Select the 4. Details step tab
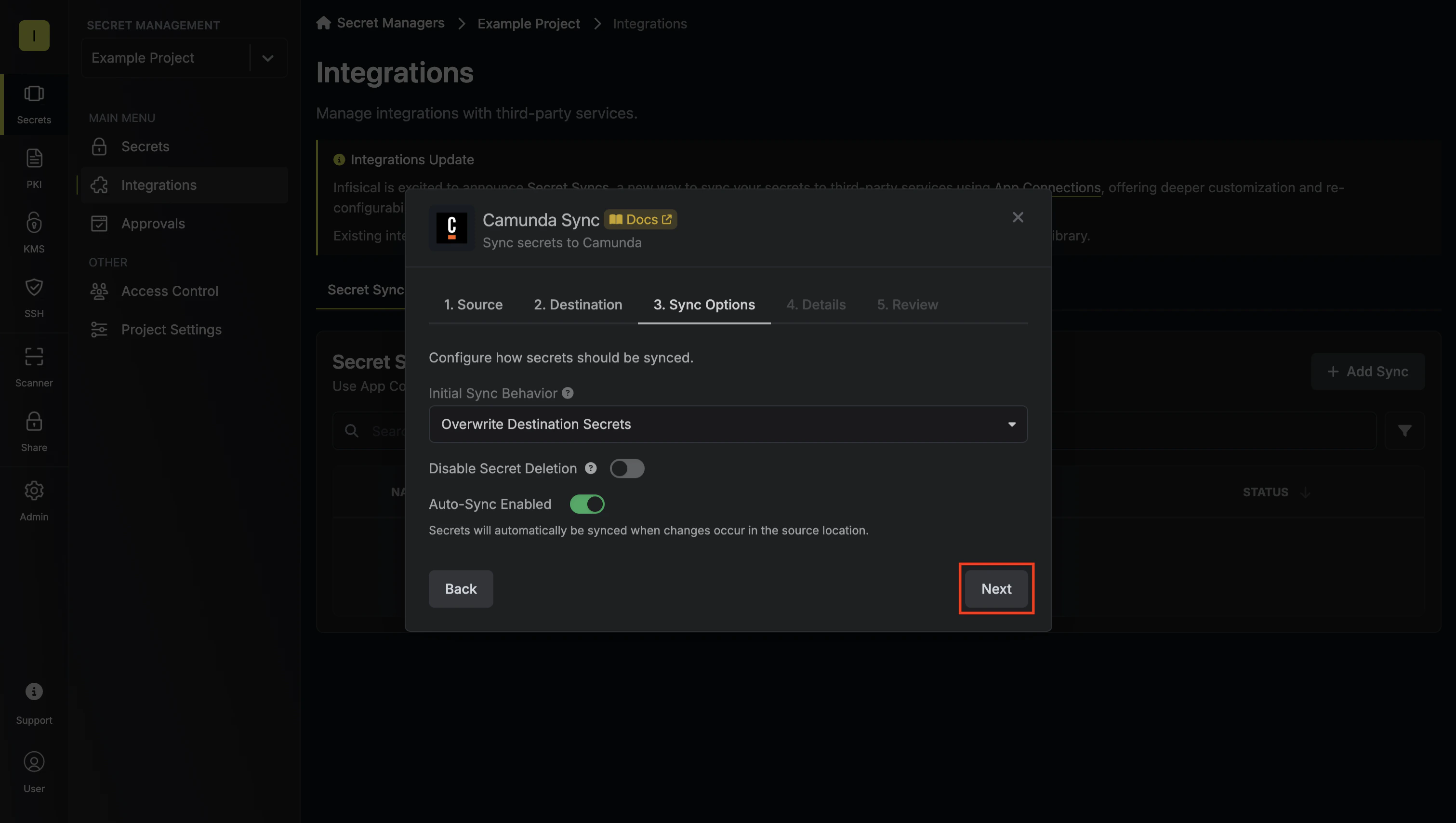The image size is (1456, 823). (816, 305)
